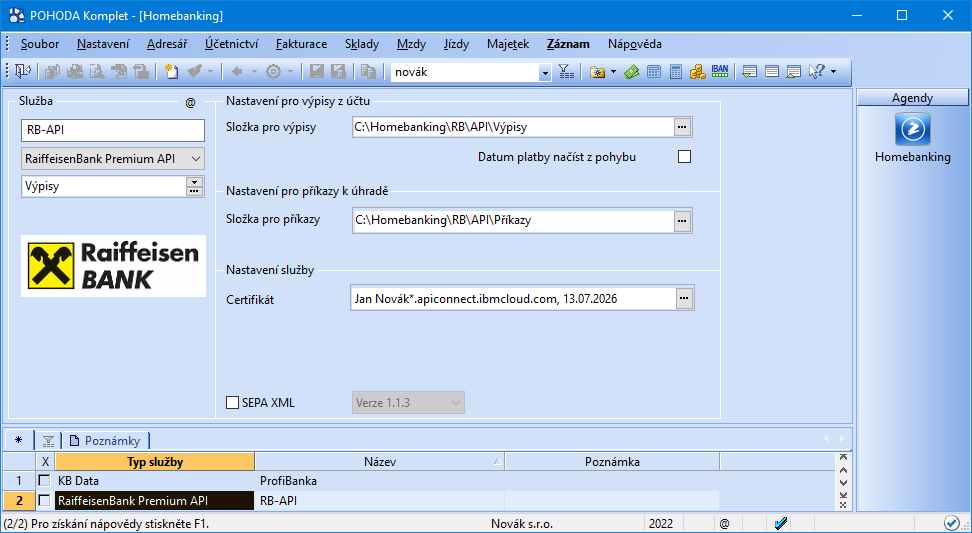The height and width of the screenshot is (533, 972).
Task: Click the new record icon with the star
Action: pyautogui.click(x=172, y=72)
